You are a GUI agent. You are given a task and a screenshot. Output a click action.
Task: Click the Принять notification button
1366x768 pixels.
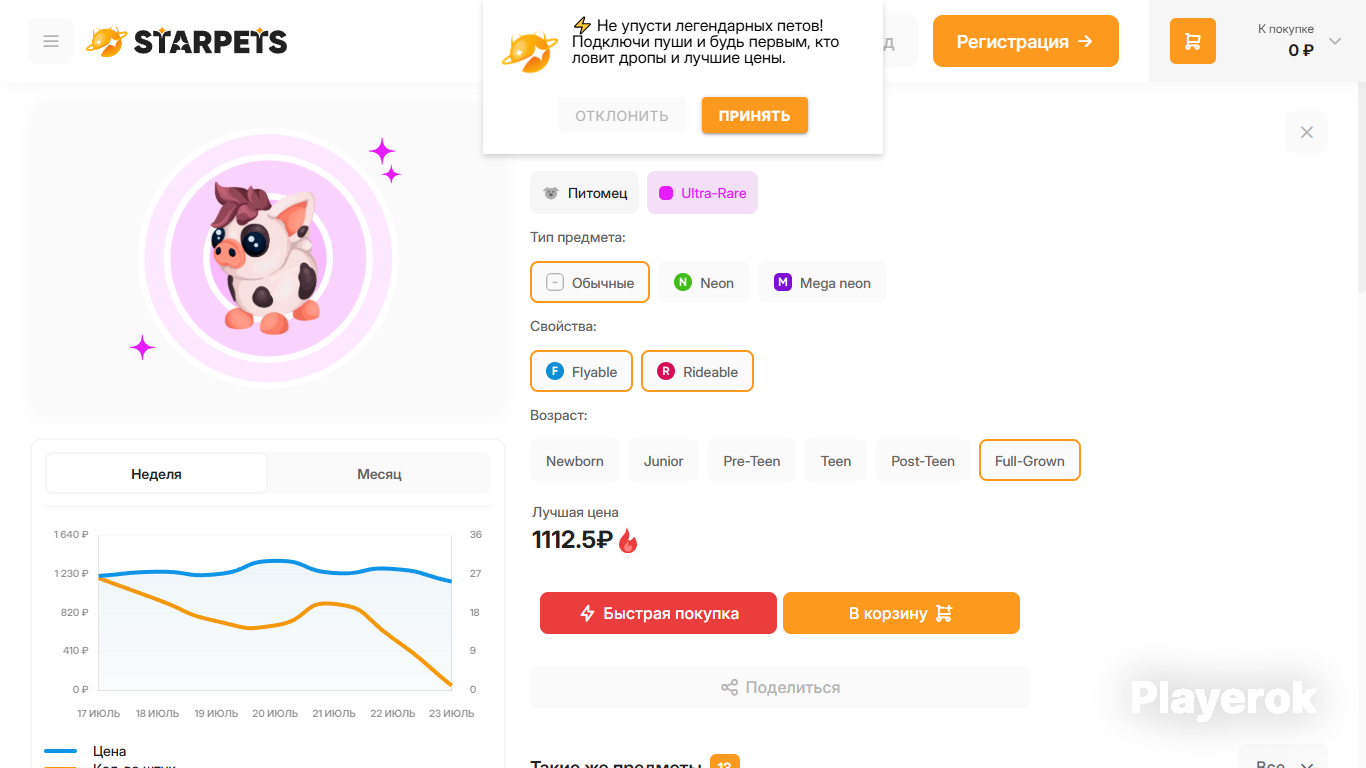pyautogui.click(x=754, y=115)
